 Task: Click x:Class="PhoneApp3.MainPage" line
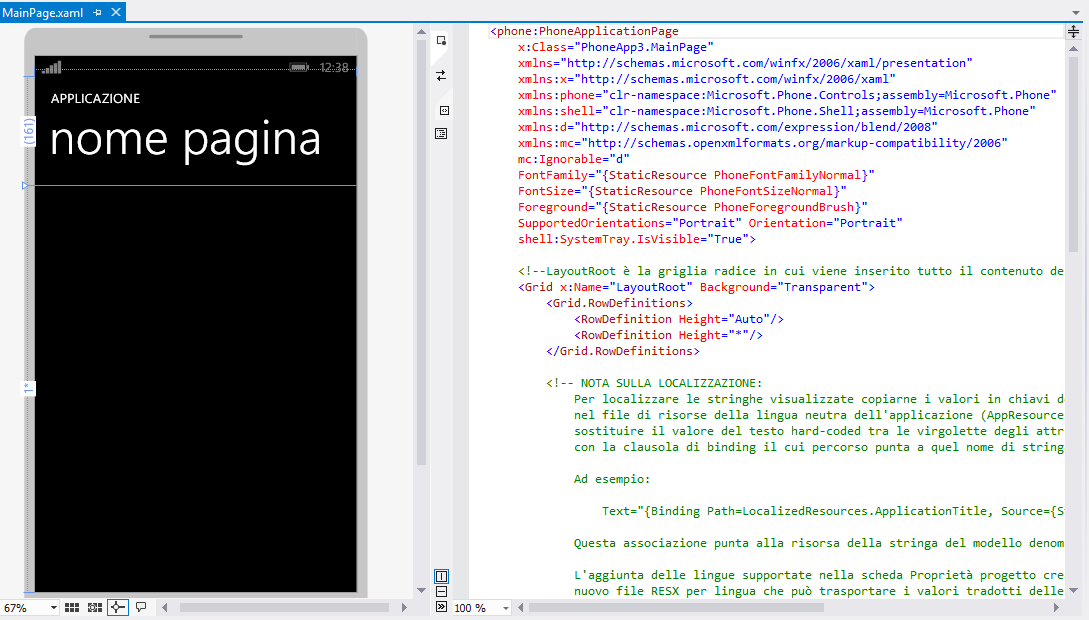point(616,47)
